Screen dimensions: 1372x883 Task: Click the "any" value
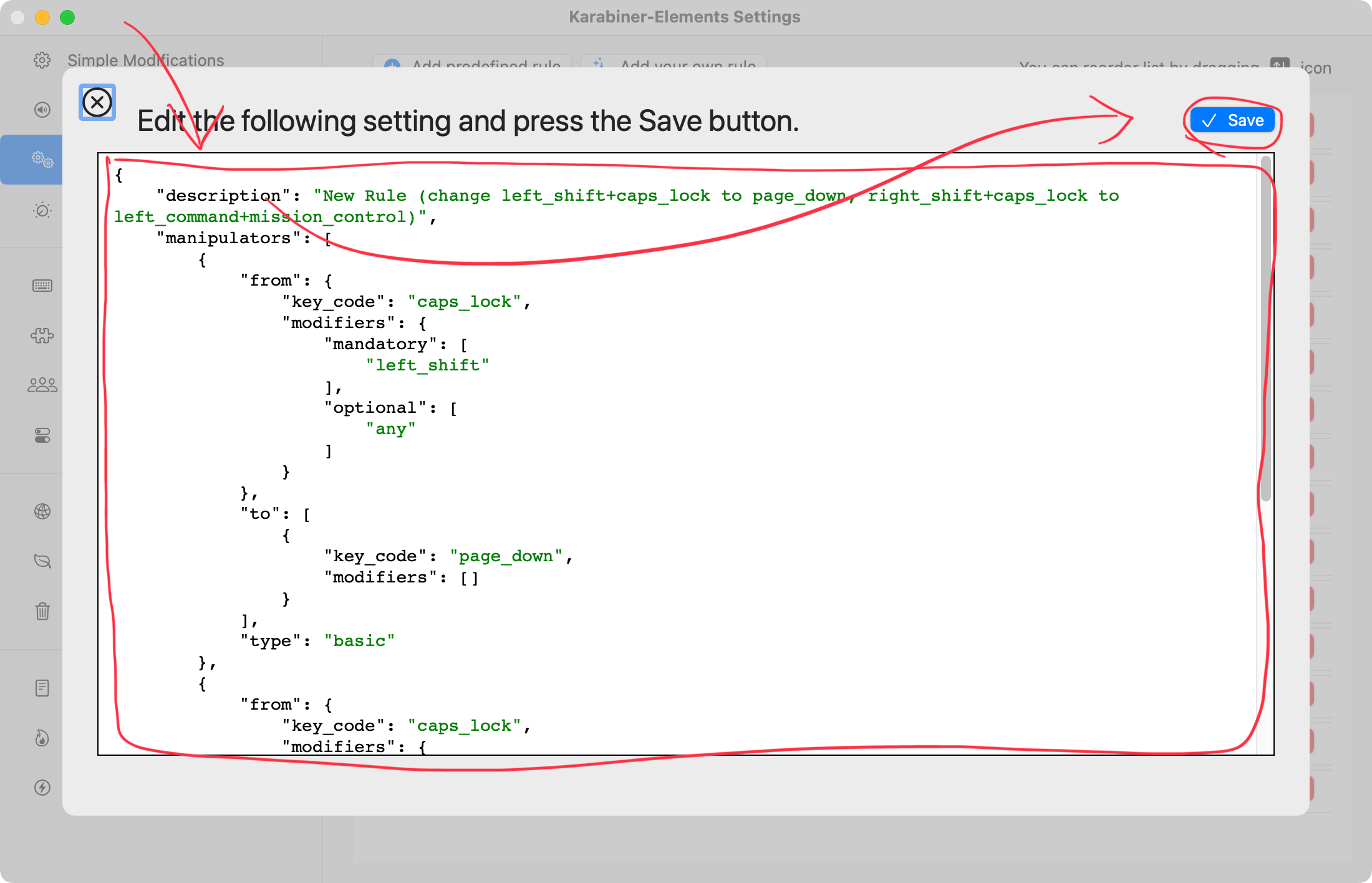pos(390,429)
